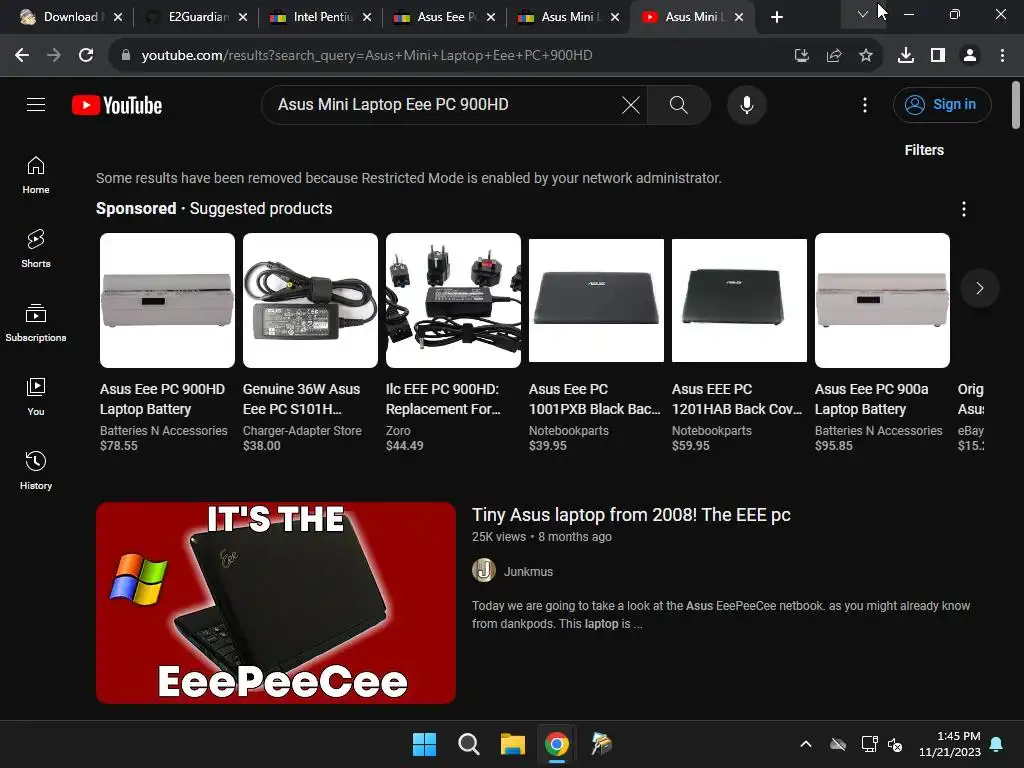Open the Windows Start menu
The width and height of the screenshot is (1024, 768).
[424, 744]
